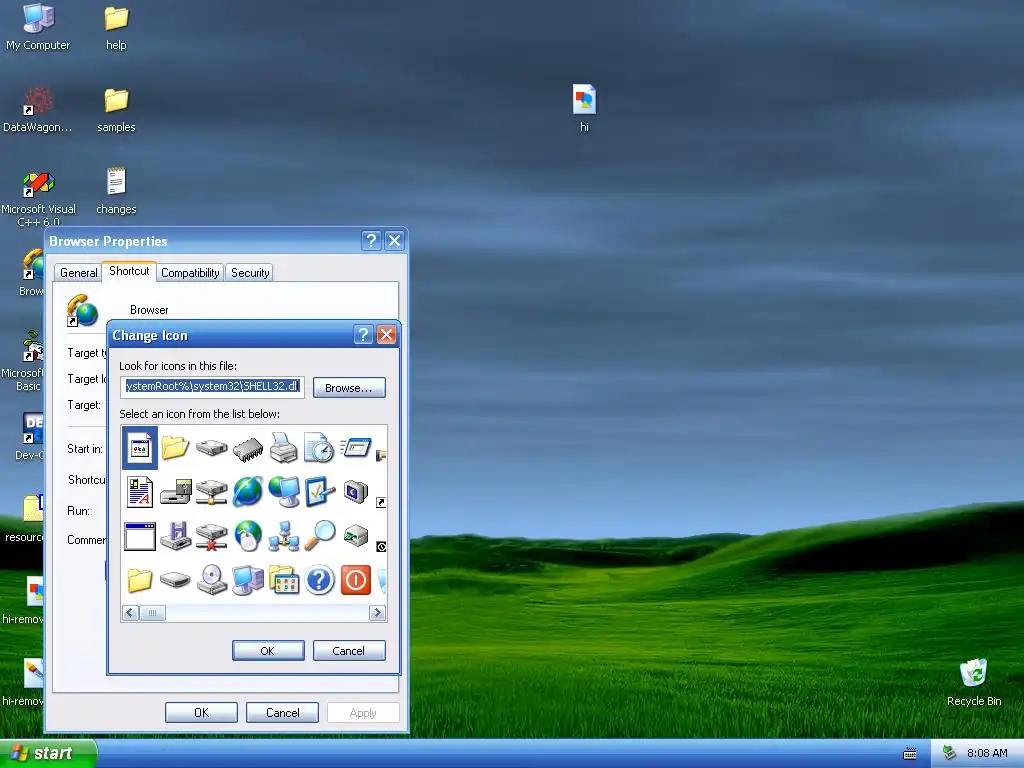Click the taskbar clock
Image resolution: width=1024 pixels, height=768 pixels.
coord(987,754)
